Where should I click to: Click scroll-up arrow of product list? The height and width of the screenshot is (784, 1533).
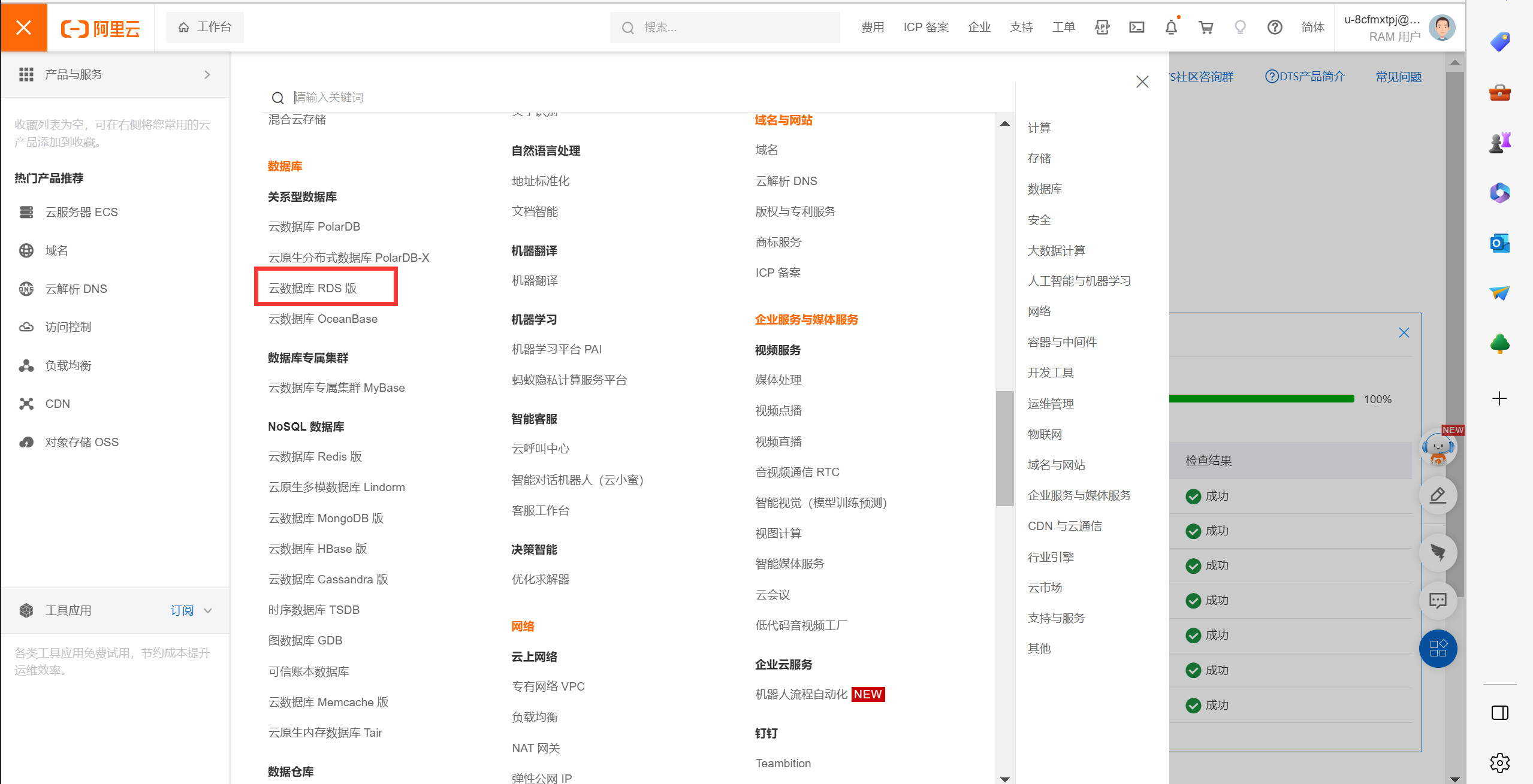(1004, 123)
